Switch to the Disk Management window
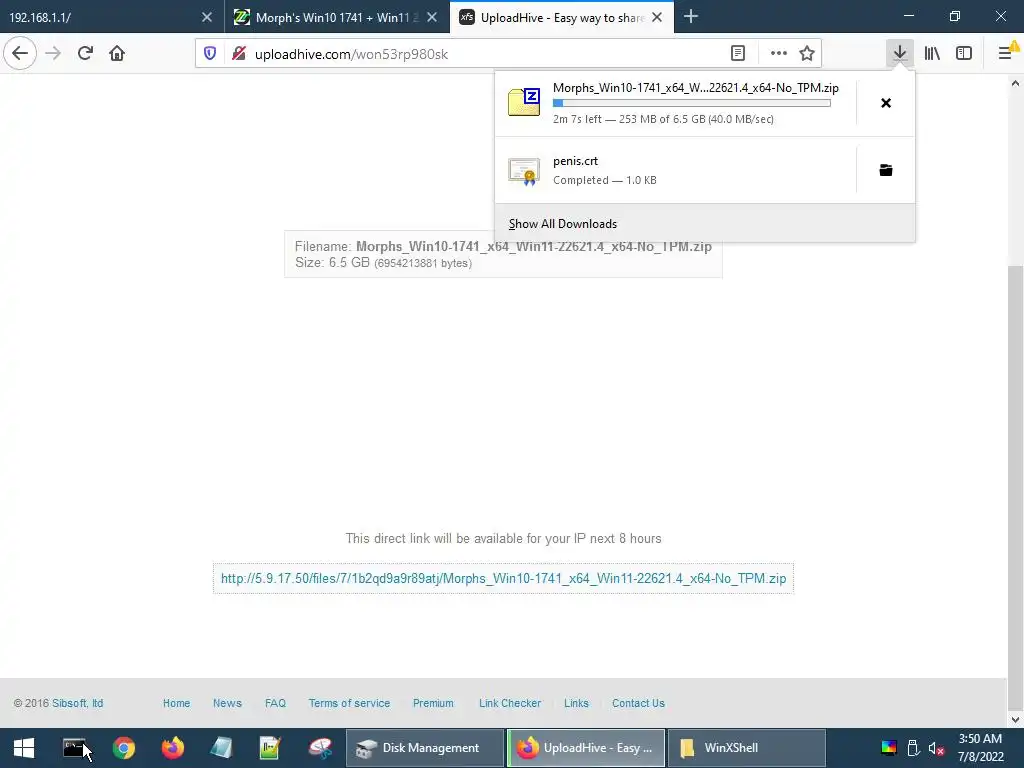The image size is (1024, 768). tap(424, 748)
